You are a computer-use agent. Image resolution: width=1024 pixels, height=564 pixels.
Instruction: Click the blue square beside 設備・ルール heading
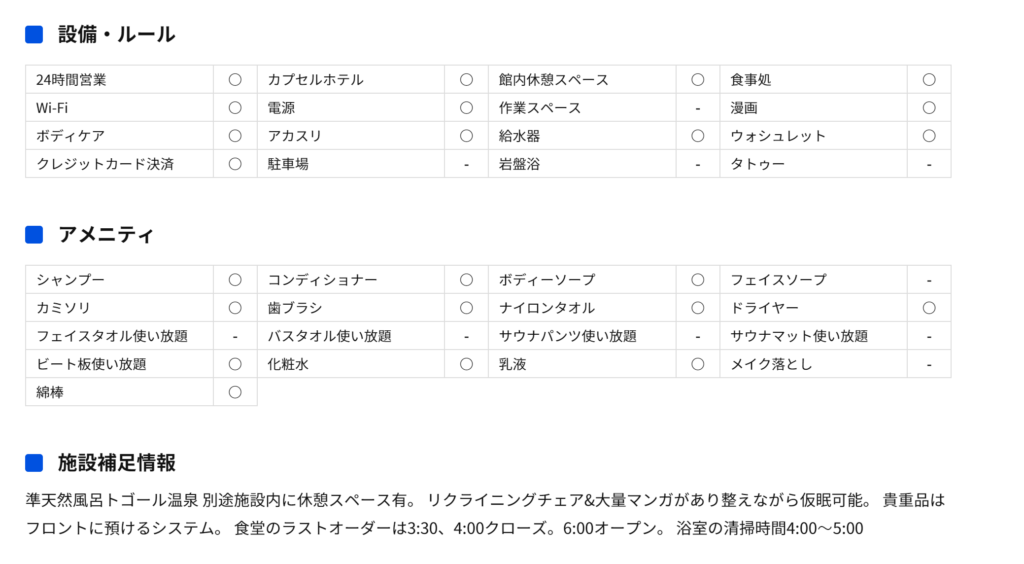(34, 35)
